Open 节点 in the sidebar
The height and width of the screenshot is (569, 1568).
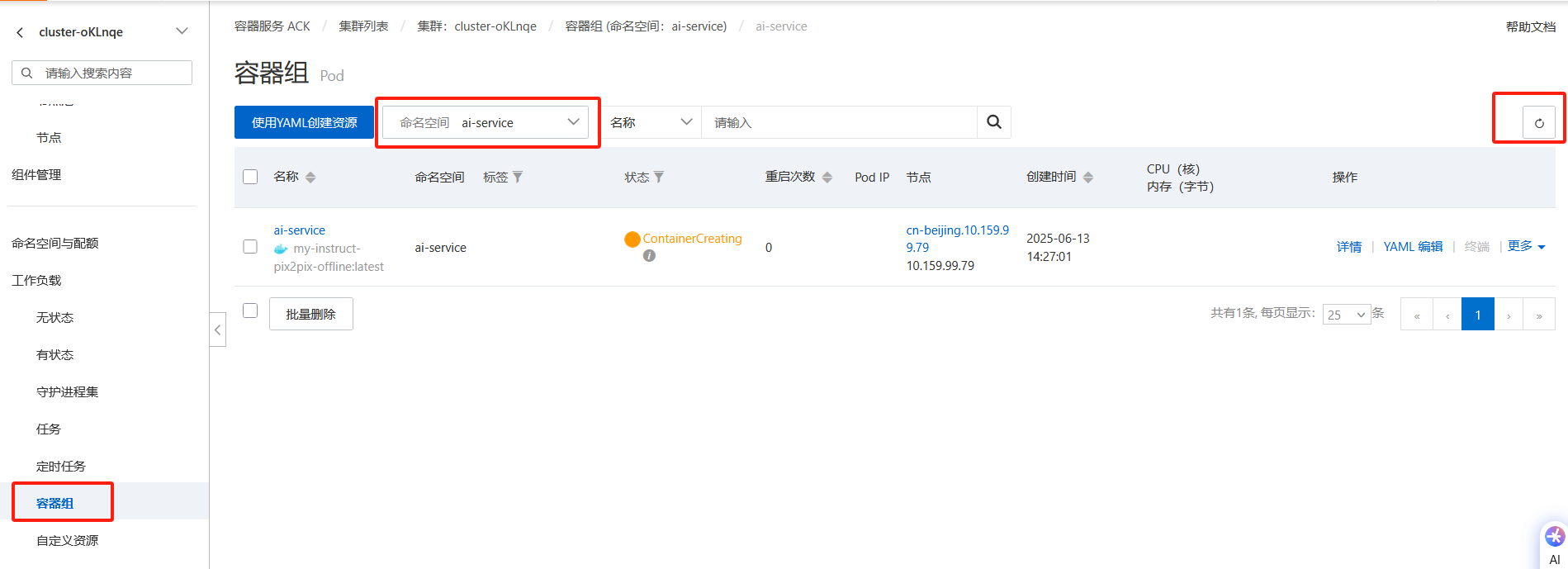click(49, 138)
